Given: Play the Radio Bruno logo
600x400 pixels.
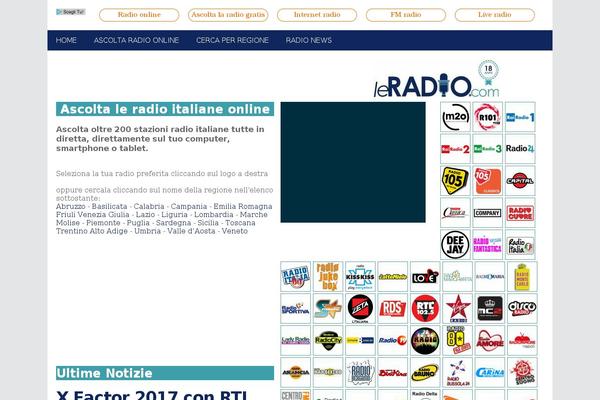Looking at the screenshot, I should tap(425, 372).
